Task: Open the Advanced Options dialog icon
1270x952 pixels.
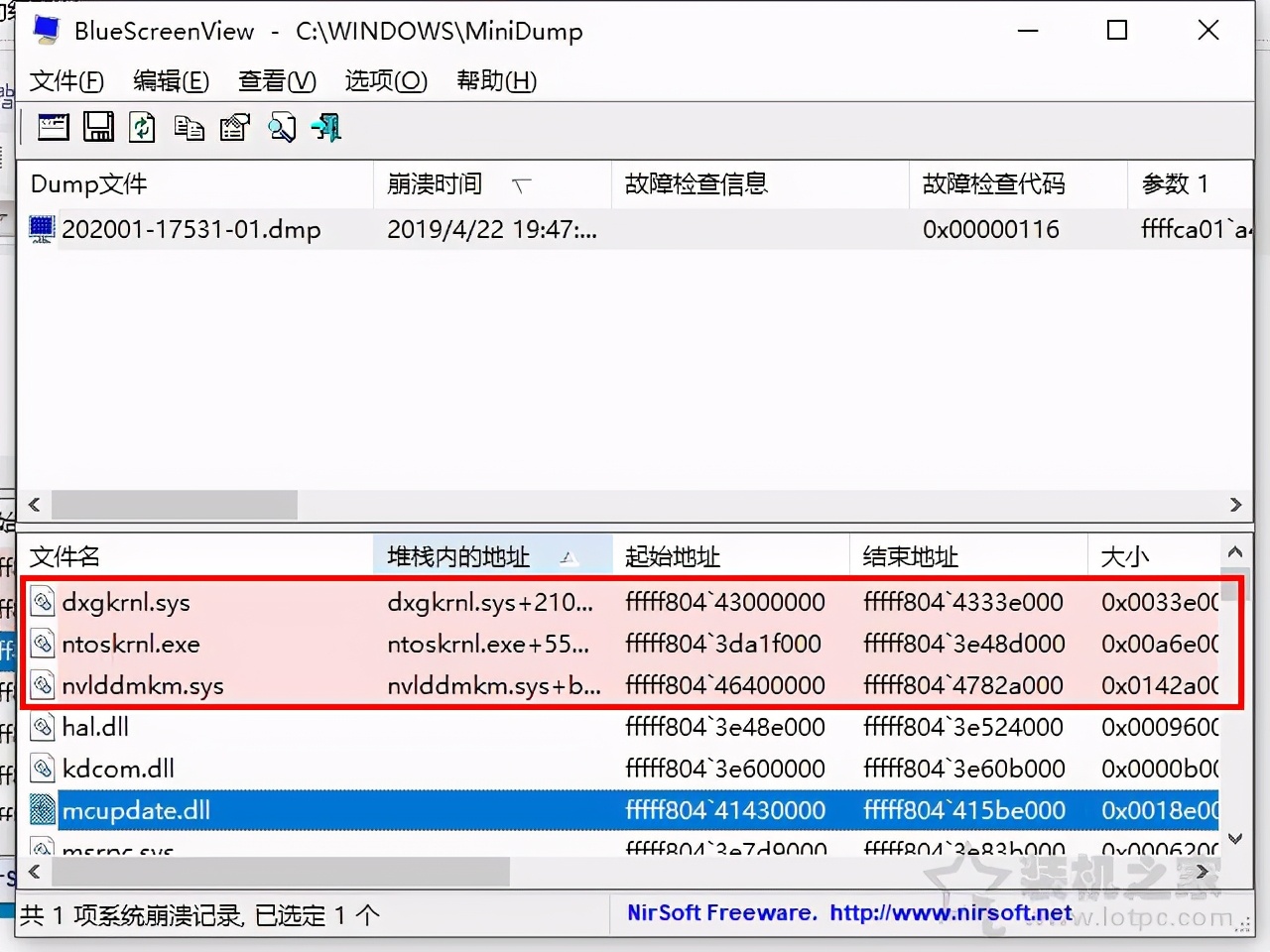Action: click(53, 127)
